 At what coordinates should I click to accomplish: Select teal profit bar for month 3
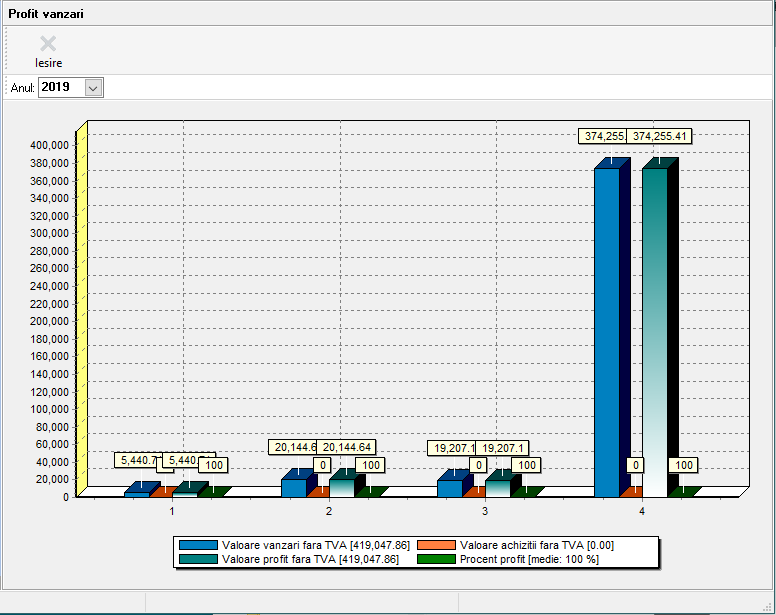tap(497, 488)
